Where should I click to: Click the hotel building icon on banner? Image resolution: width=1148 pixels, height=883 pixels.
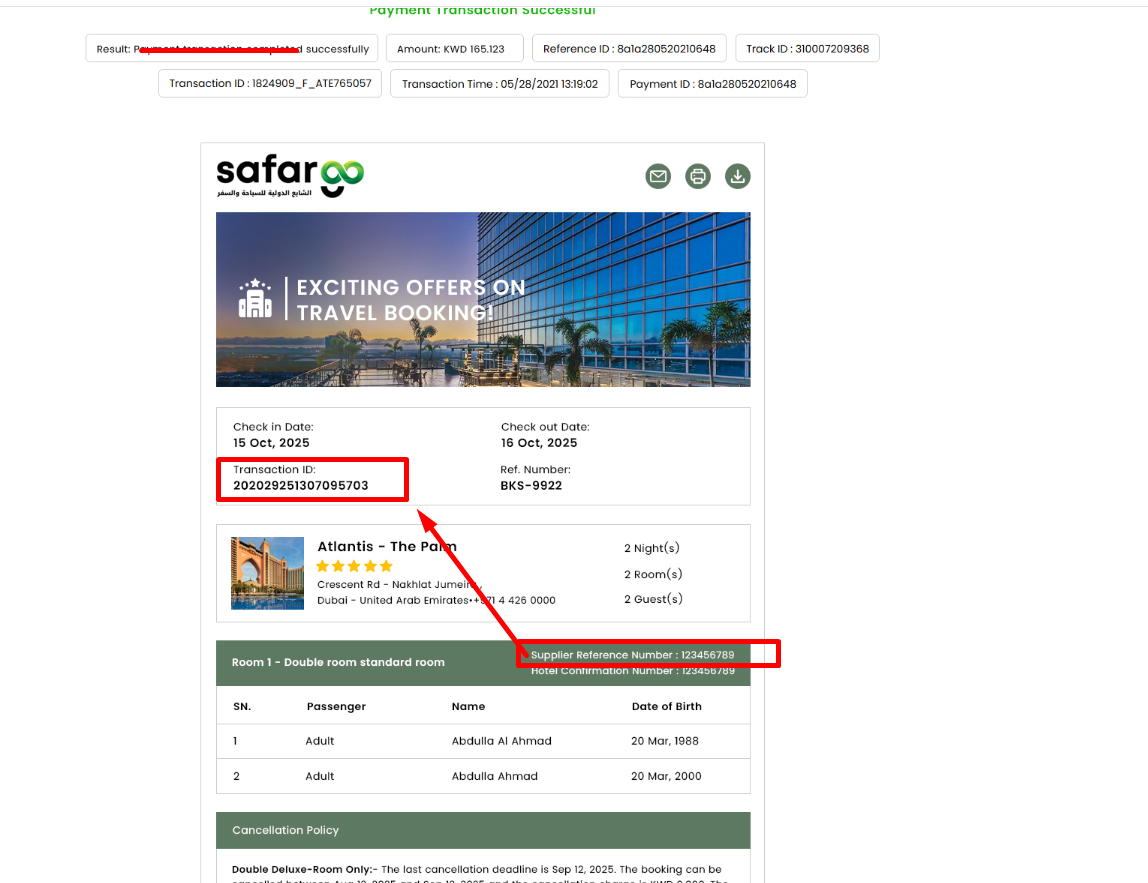pyautogui.click(x=255, y=299)
